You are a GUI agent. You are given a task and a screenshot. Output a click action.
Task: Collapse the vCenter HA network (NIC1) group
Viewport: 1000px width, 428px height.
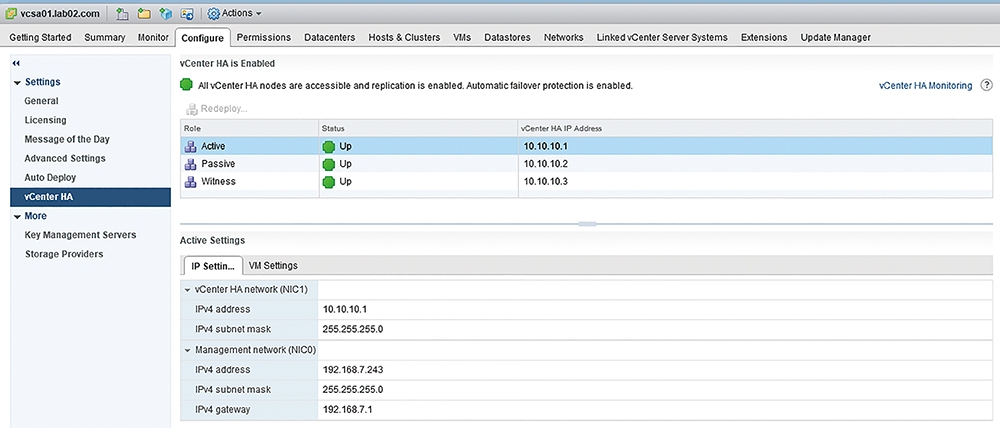click(x=188, y=290)
